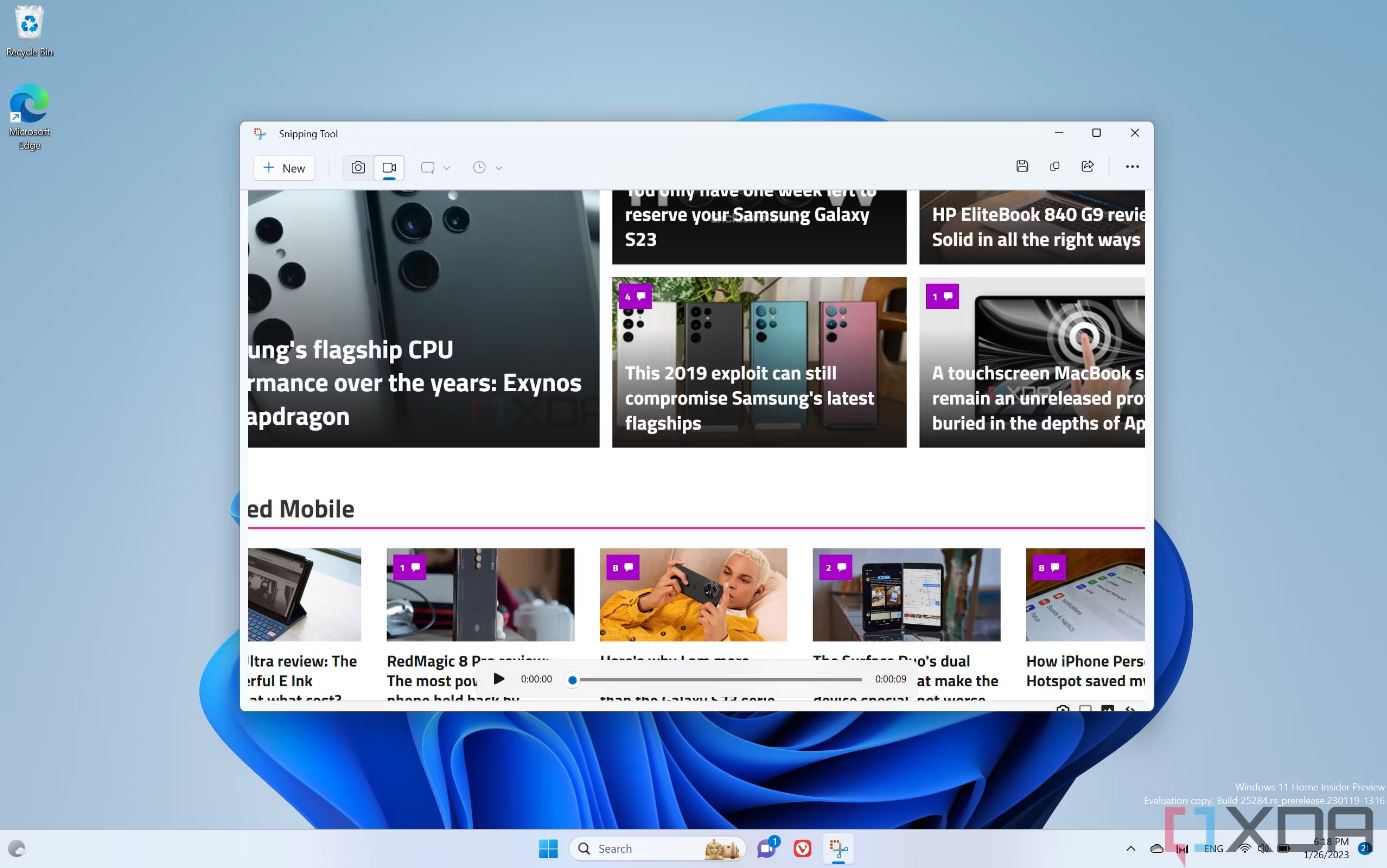The height and width of the screenshot is (868, 1387).
Task: Click Snipping Tool icon in taskbar
Action: tap(838, 849)
